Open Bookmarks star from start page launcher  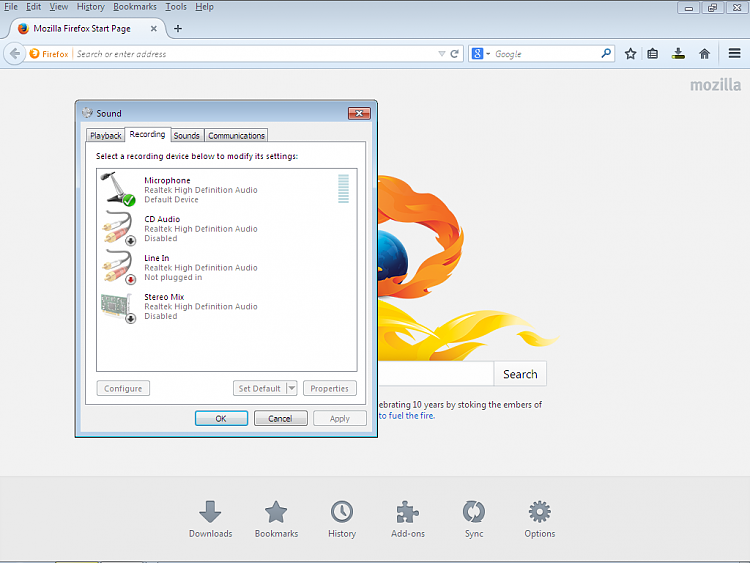tap(276, 519)
